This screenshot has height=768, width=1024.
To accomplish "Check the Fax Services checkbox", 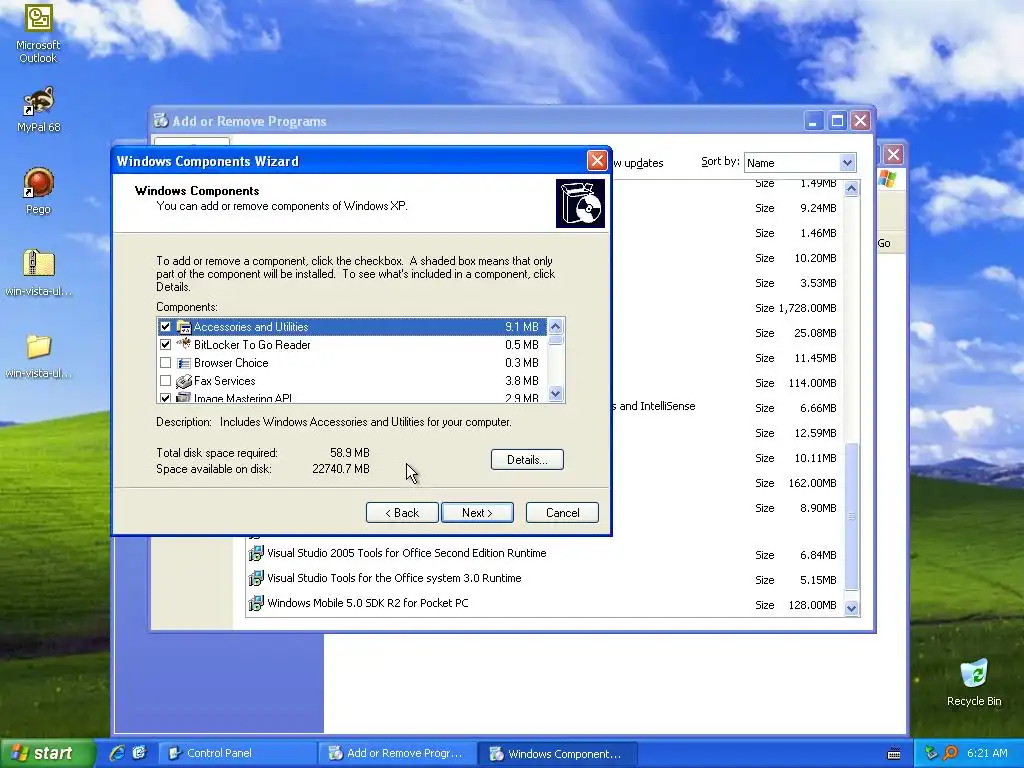I will pos(165,380).
